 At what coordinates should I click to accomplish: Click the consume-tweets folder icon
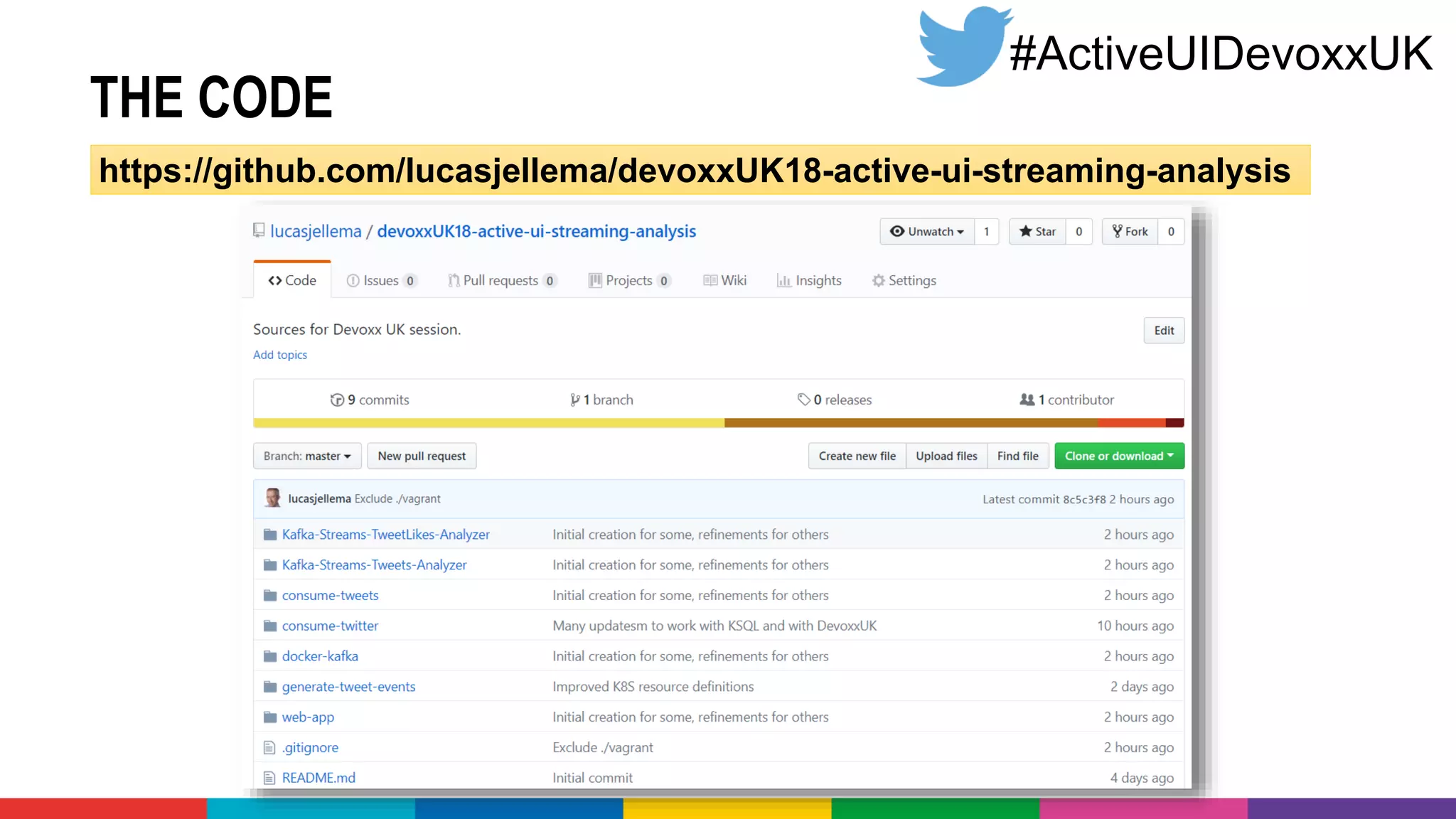(270, 596)
